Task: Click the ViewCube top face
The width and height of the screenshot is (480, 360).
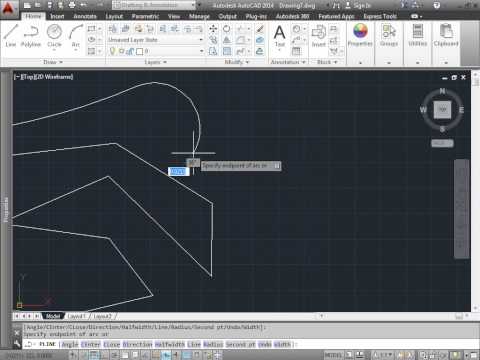Action: click(442, 109)
